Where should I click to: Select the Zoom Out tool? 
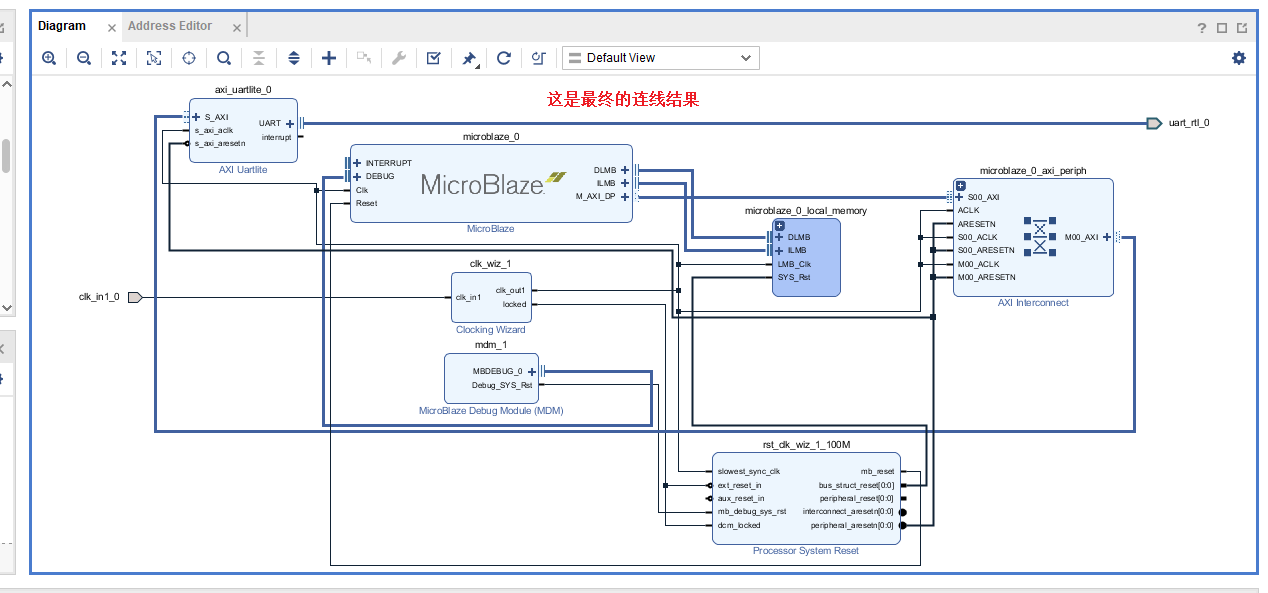pos(84,58)
